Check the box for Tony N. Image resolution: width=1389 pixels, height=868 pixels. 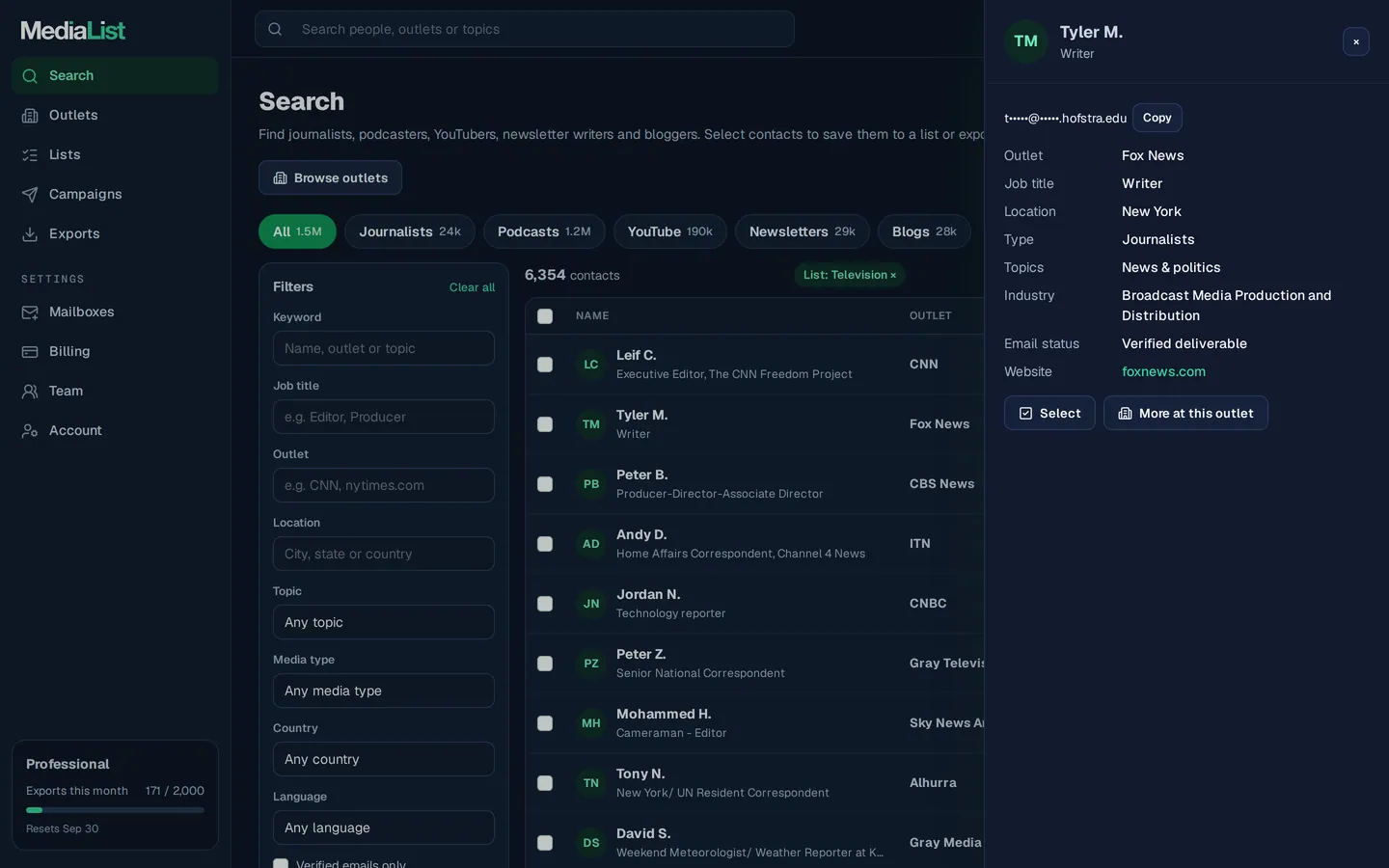click(x=545, y=783)
